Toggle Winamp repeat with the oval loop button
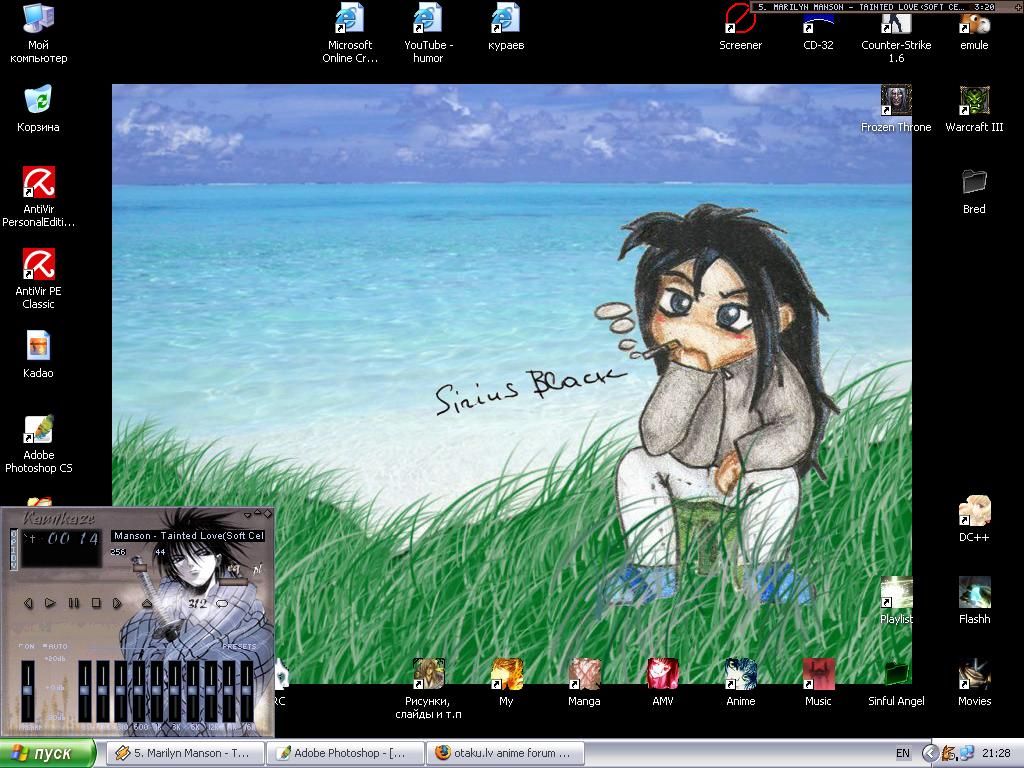1024x768 pixels. pyautogui.click(x=222, y=603)
